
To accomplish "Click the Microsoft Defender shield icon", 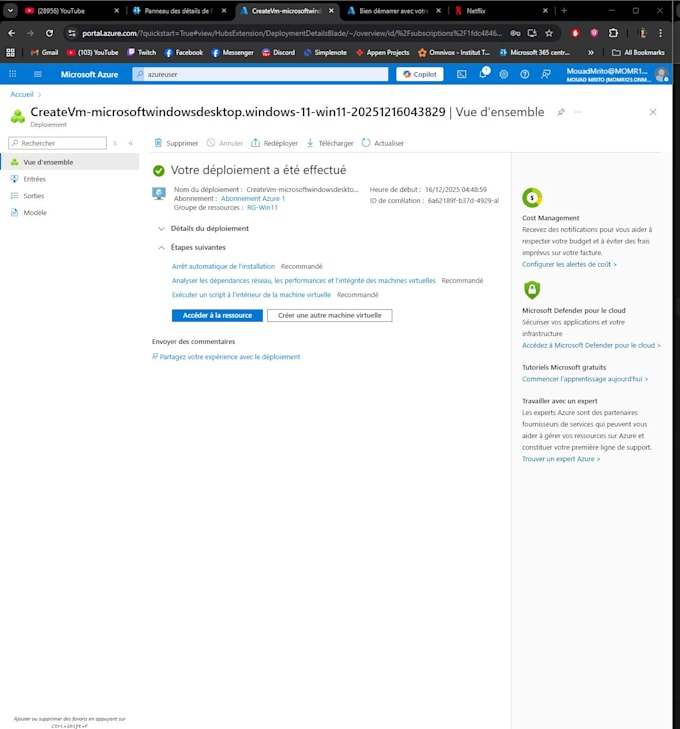I will pyautogui.click(x=532, y=290).
